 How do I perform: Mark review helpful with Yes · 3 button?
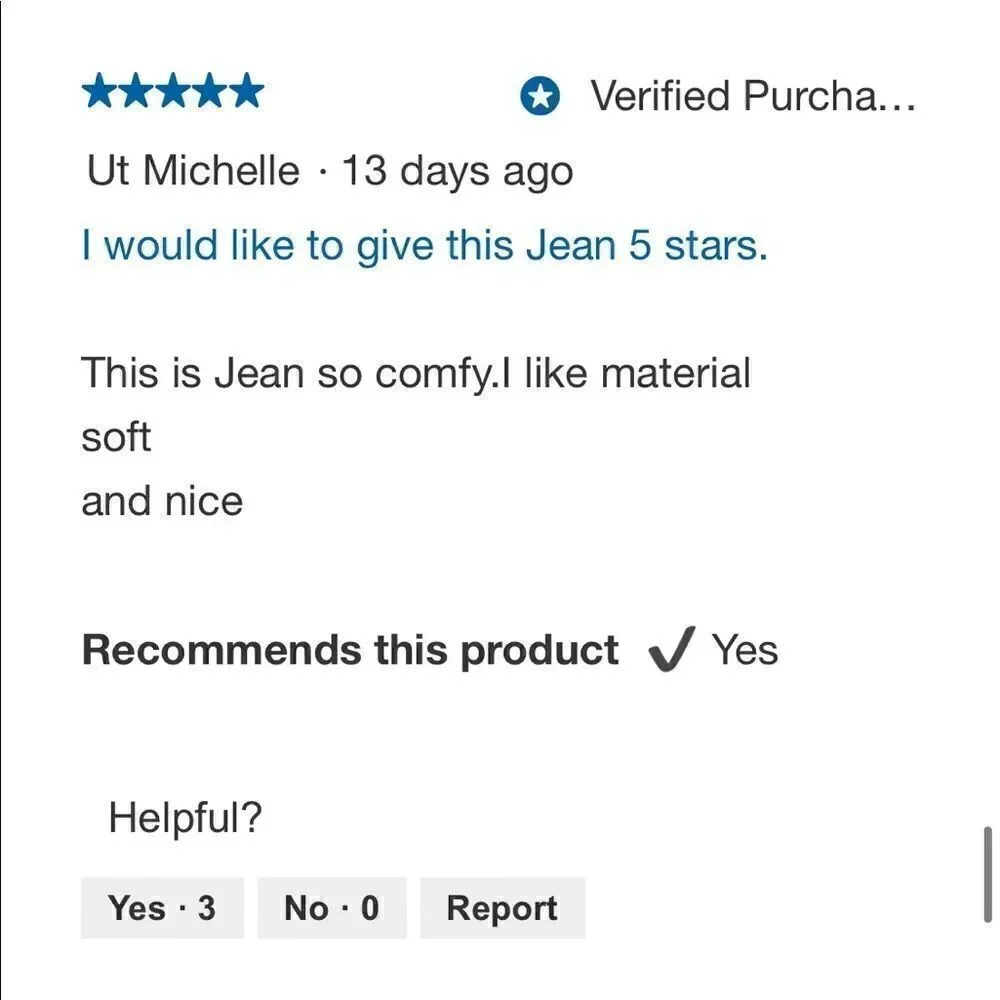(162, 908)
